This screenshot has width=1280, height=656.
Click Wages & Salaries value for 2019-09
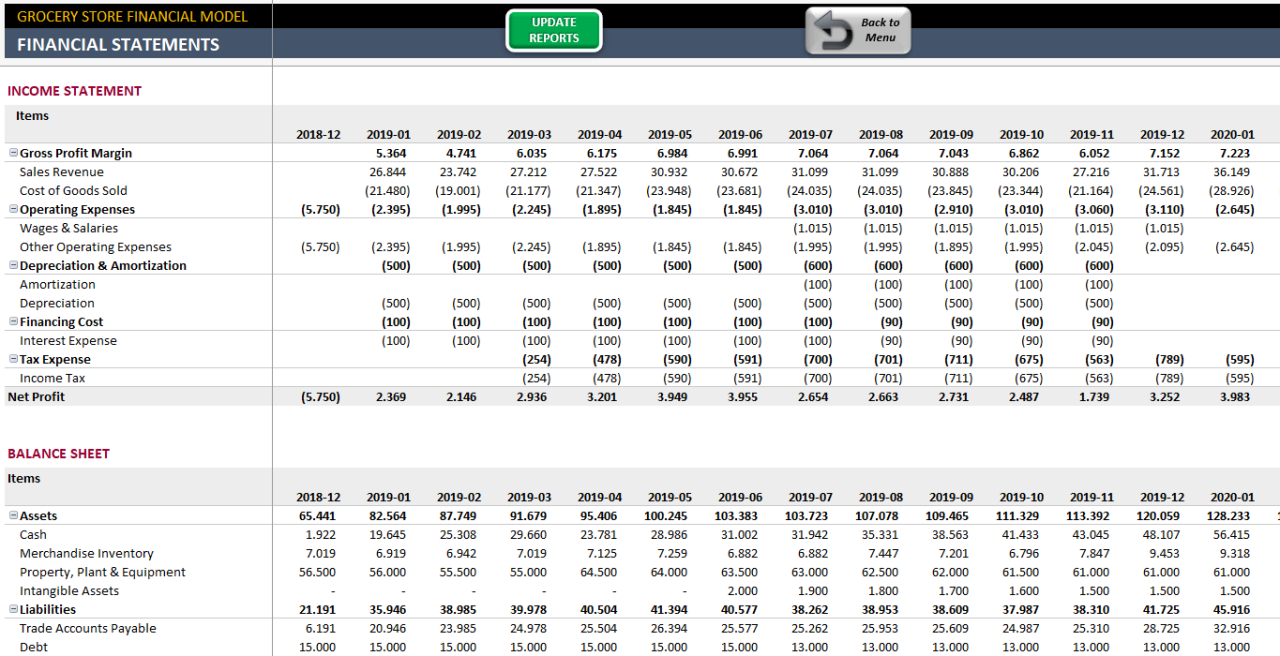[953, 228]
